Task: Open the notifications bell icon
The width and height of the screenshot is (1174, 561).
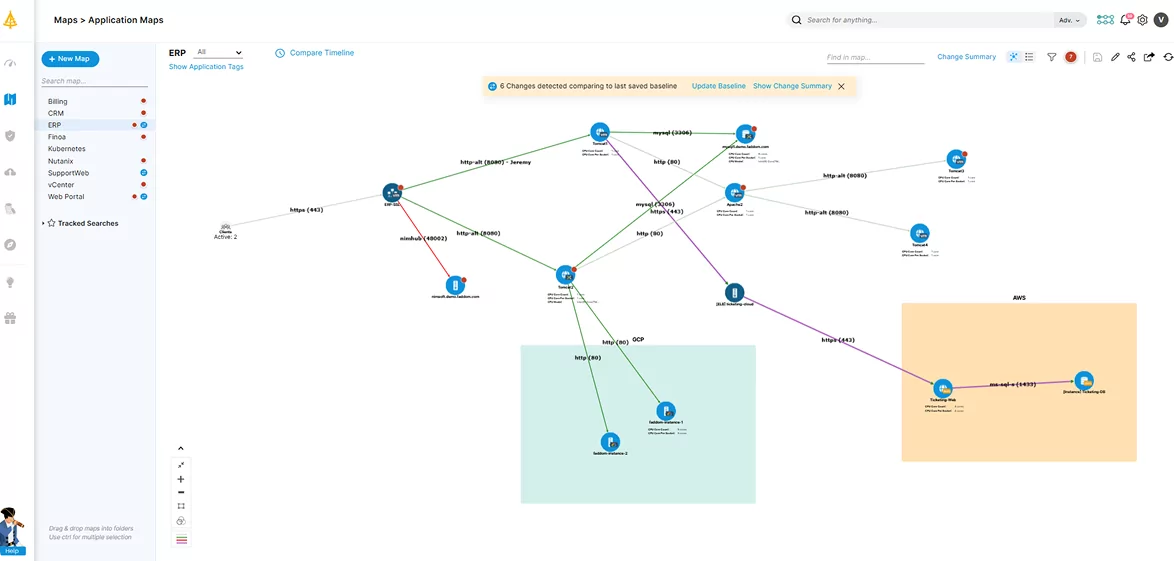Action: (1126, 20)
